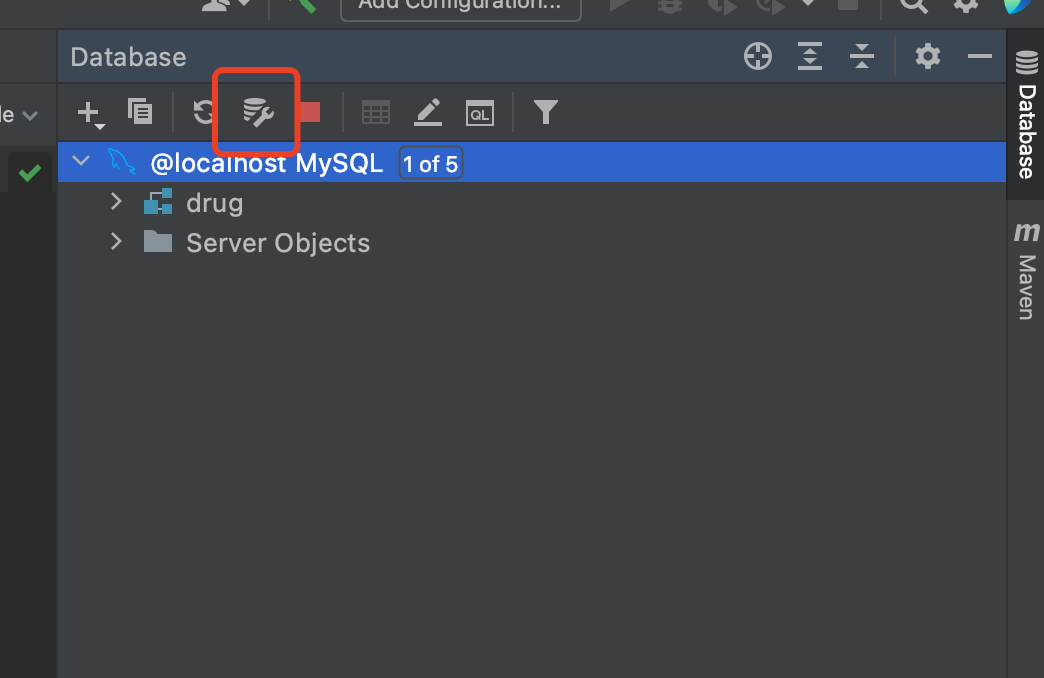Hide the Database tool window
1044x678 pixels.
(x=979, y=57)
